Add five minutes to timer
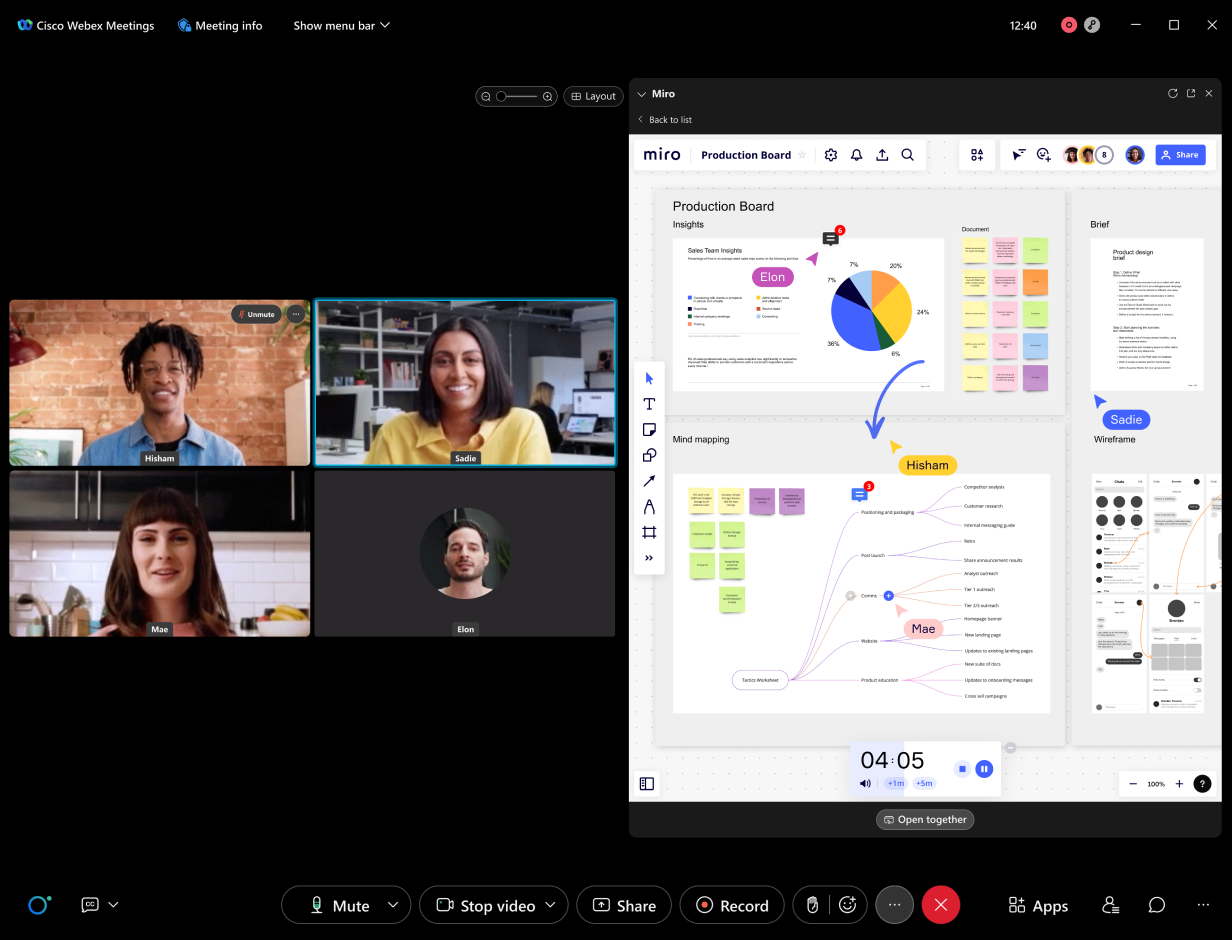Screen dimensions: 1232x940 (924, 783)
